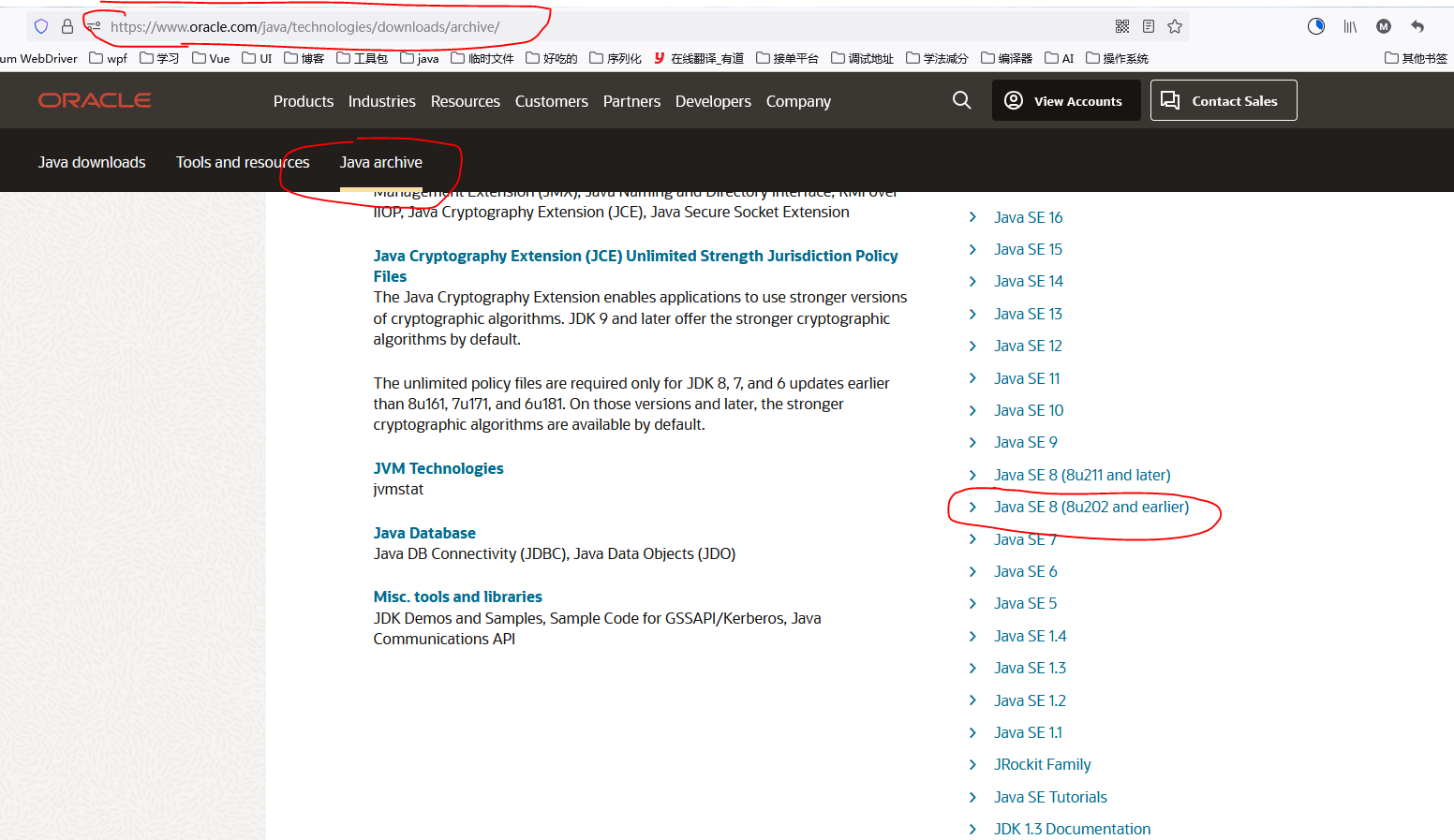Open the wpf bookmark folder

pos(108,58)
